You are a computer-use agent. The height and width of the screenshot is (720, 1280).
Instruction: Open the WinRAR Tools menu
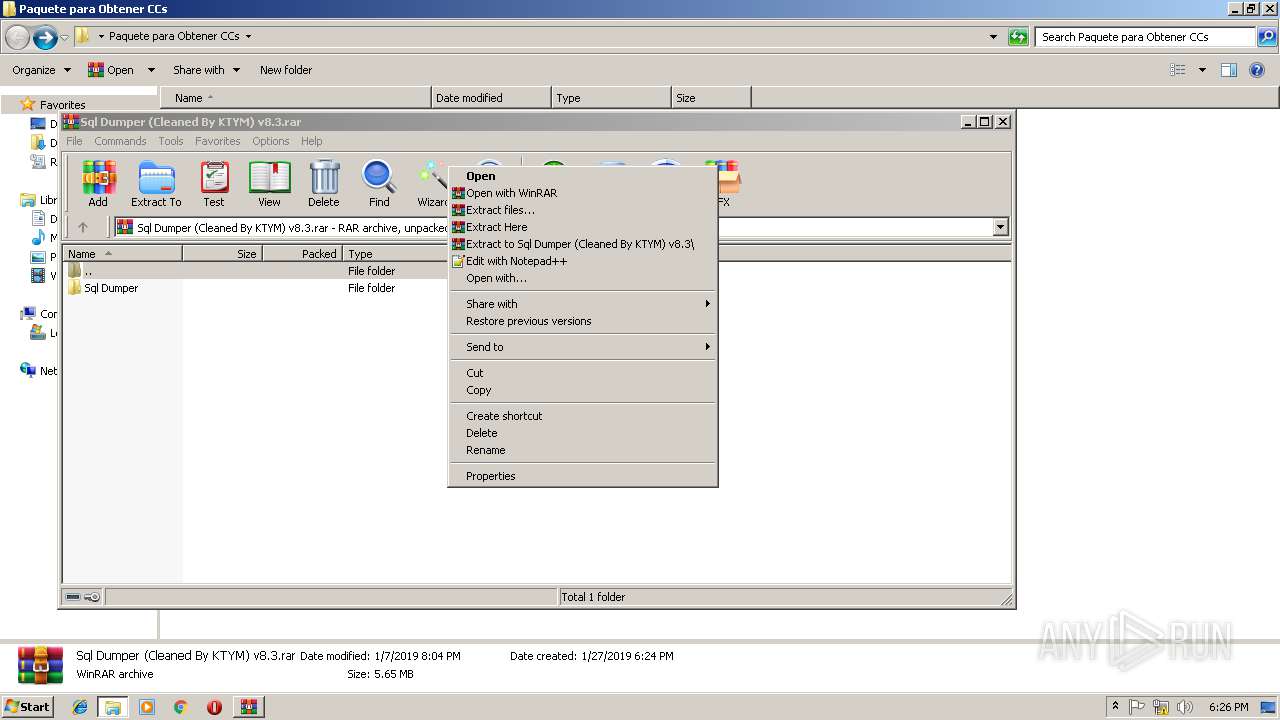click(x=171, y=141)
